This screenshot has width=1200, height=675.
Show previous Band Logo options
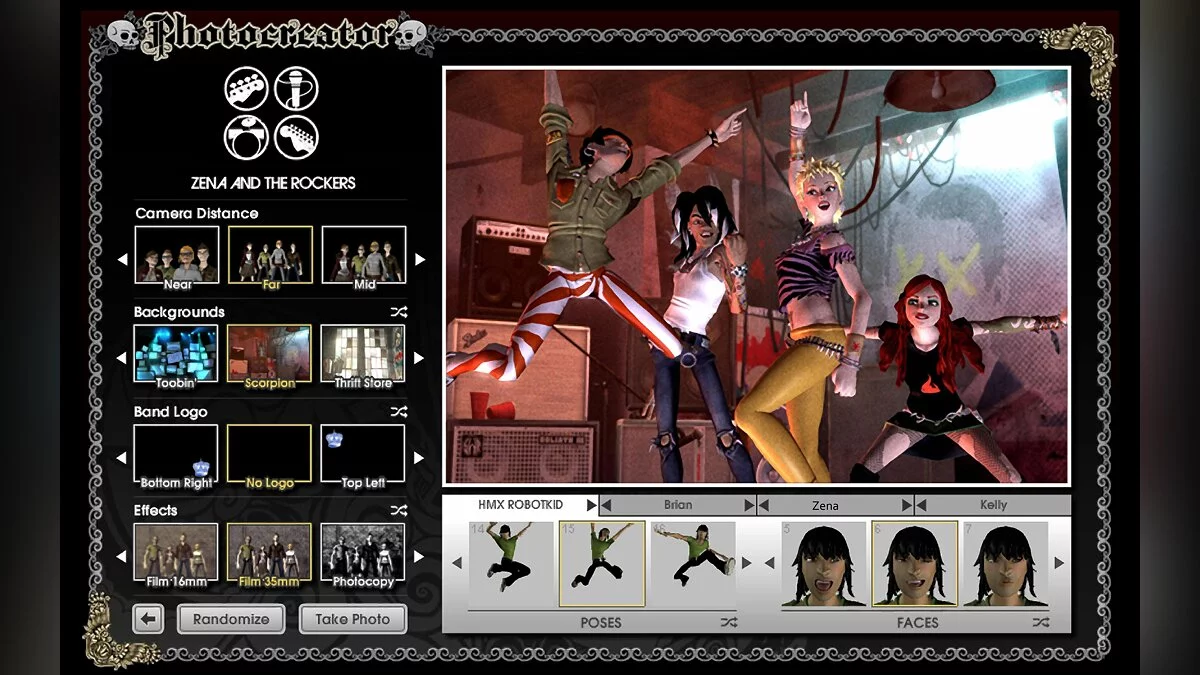click(x=123, y=458)
